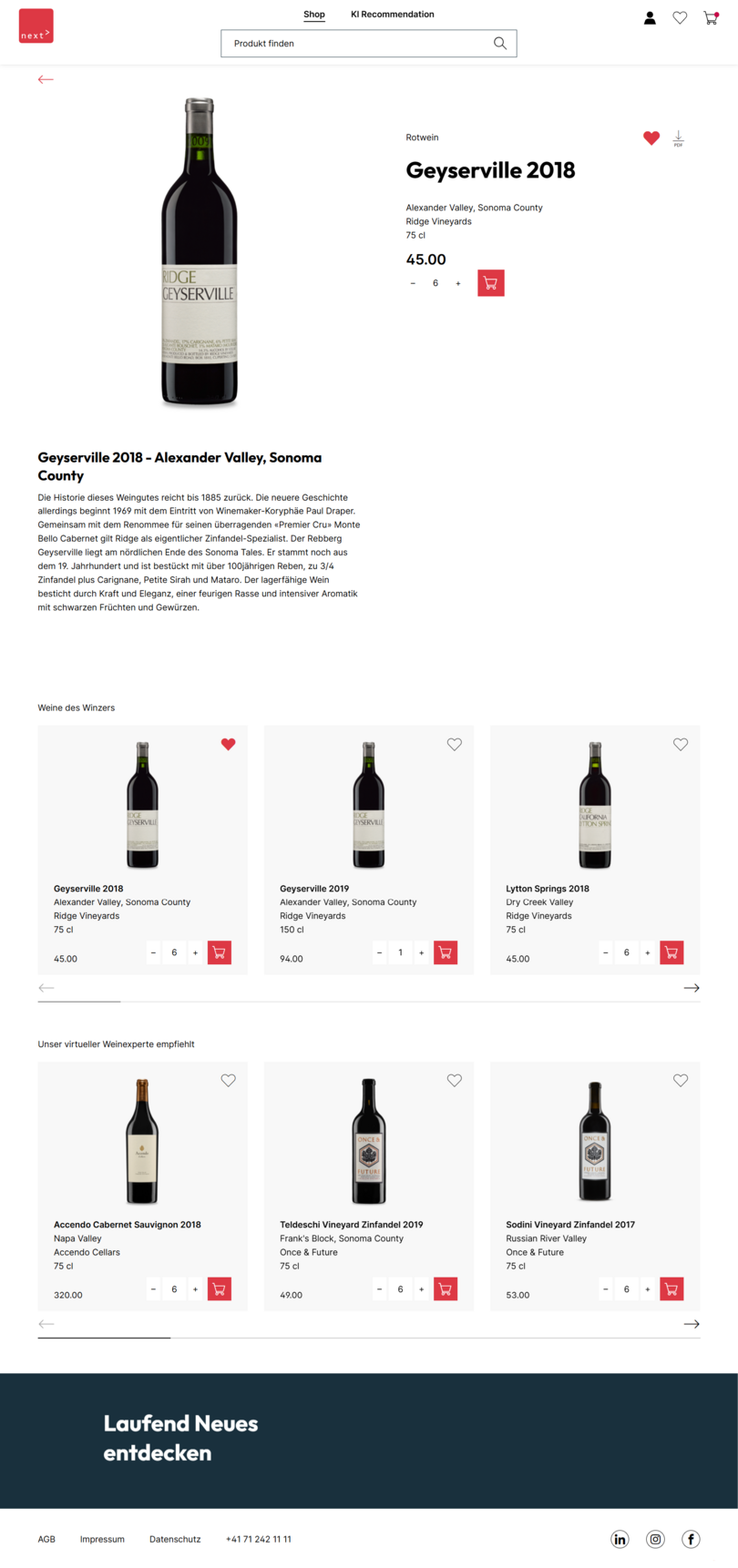Download the product PDF

pos(679,138)
